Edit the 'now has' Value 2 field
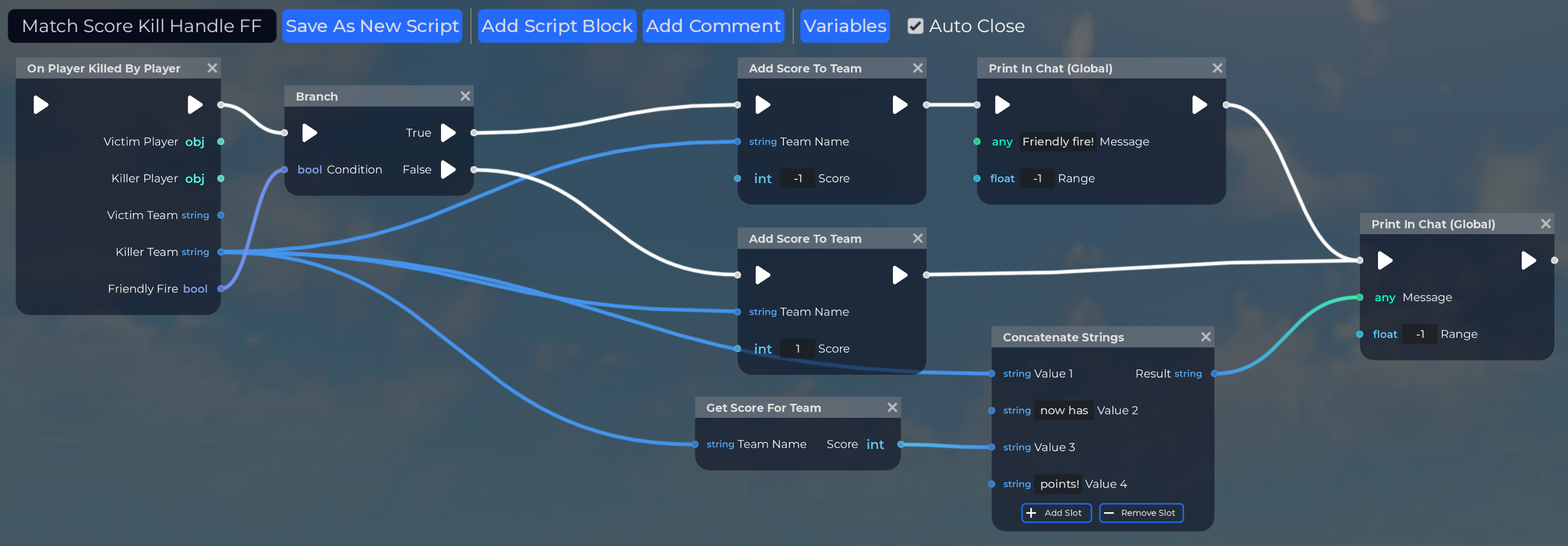1568x546 pixels. (x=1063, y=410)
